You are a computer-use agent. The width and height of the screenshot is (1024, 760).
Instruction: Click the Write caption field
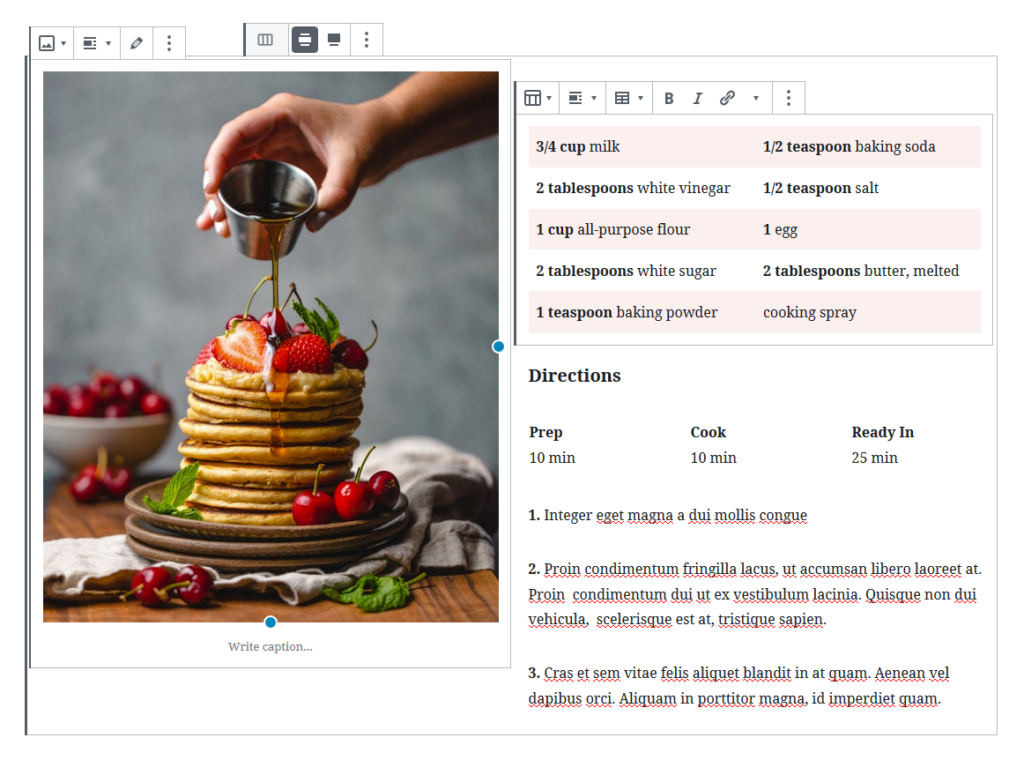(x=270, y=646)
